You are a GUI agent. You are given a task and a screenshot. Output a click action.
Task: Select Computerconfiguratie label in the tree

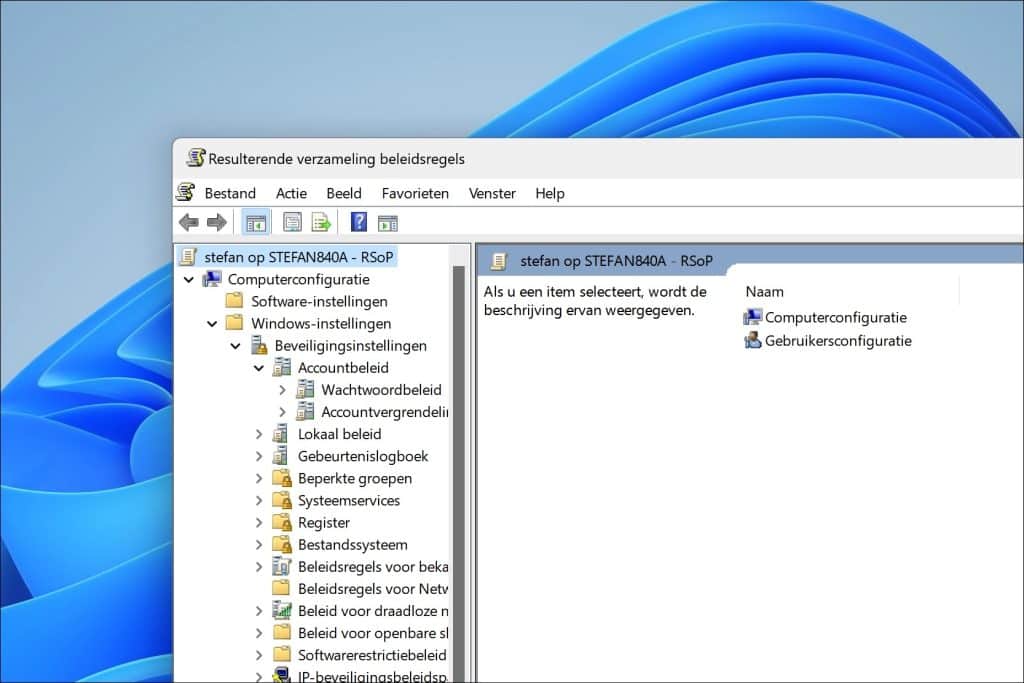point(298,279)
